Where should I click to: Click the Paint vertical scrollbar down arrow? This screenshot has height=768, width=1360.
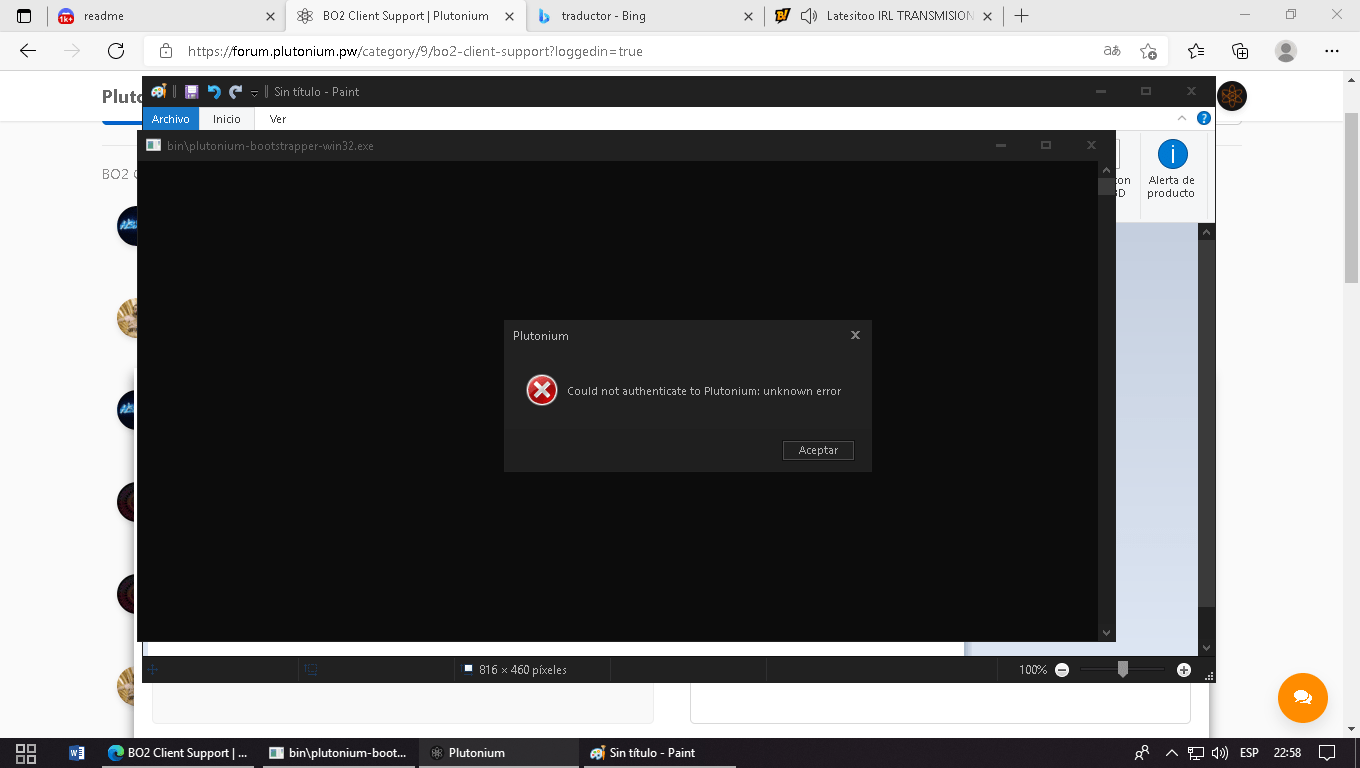[x=1207, y=648]
